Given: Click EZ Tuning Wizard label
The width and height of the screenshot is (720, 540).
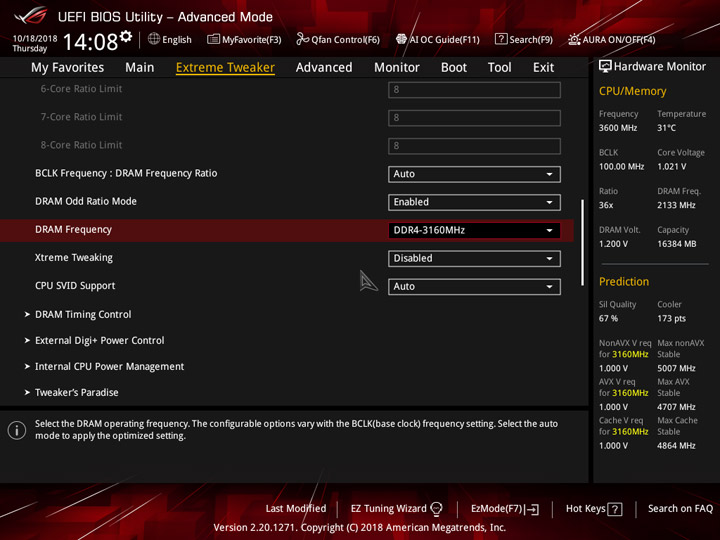Looking at the screenshot, I should click(388, 509).
